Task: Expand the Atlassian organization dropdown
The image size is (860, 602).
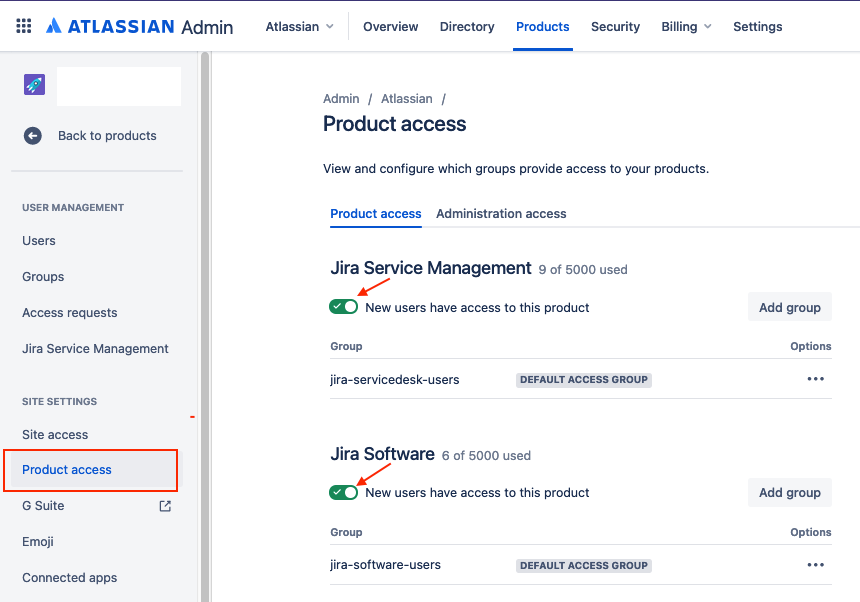Action: click(299, 26)
